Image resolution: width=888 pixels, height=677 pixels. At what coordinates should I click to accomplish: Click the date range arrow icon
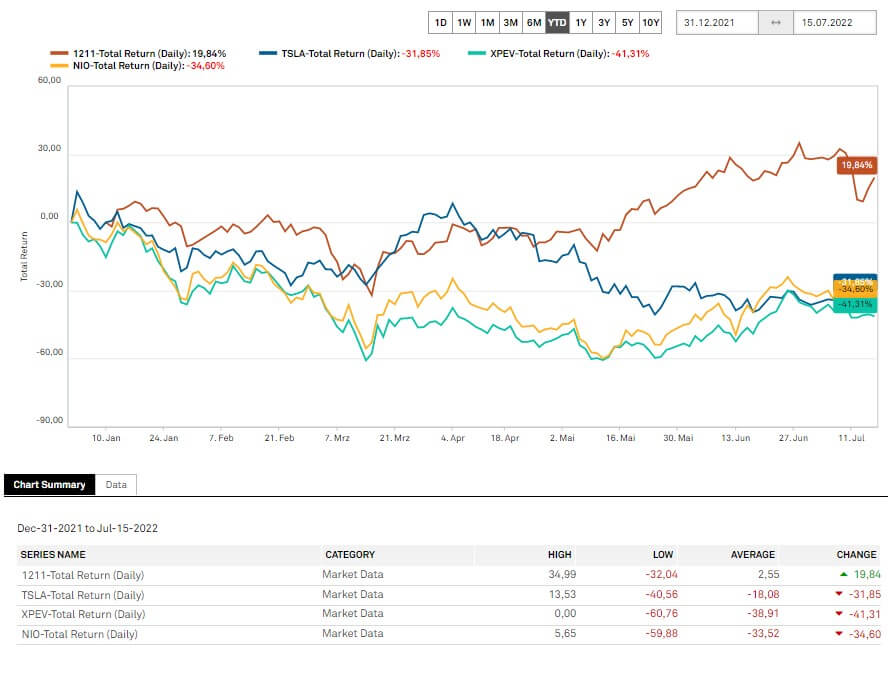click(775, 22)
